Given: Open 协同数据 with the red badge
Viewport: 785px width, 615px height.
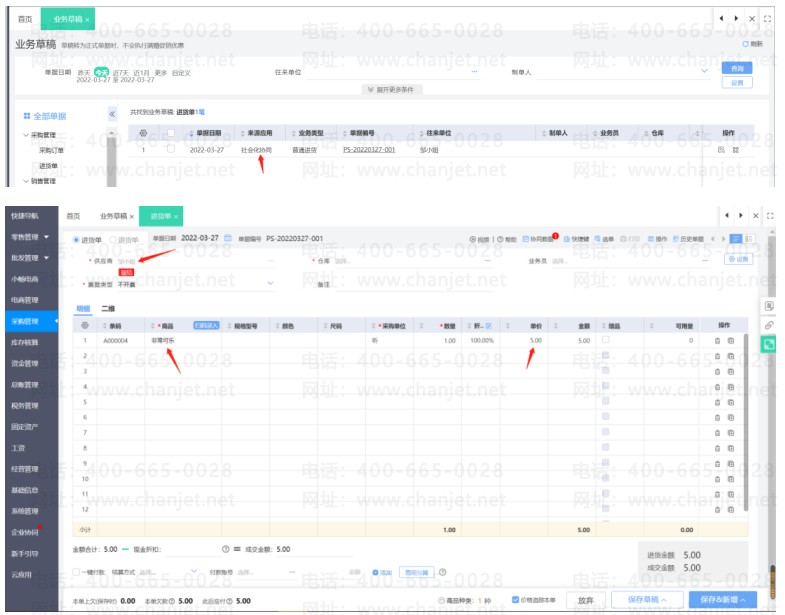Looking at the screenshot, I should tap(538, 240).
